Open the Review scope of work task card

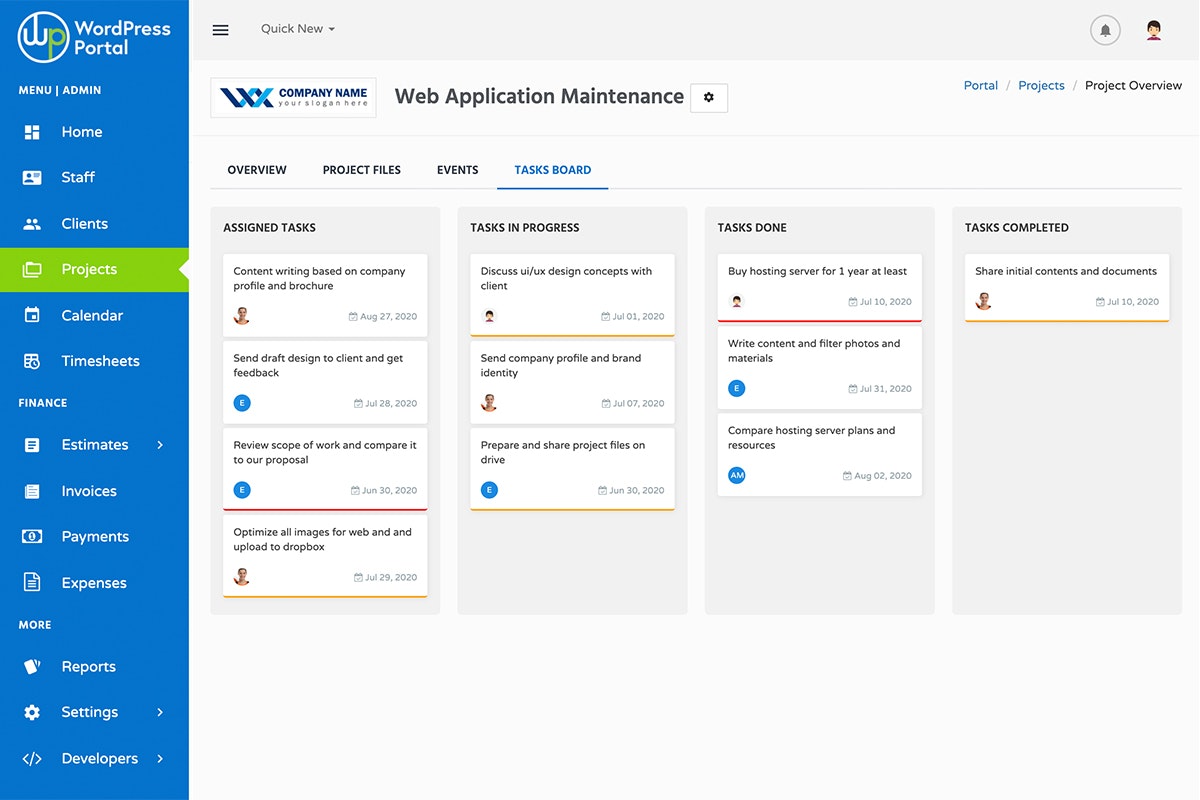tap(325, 469)
